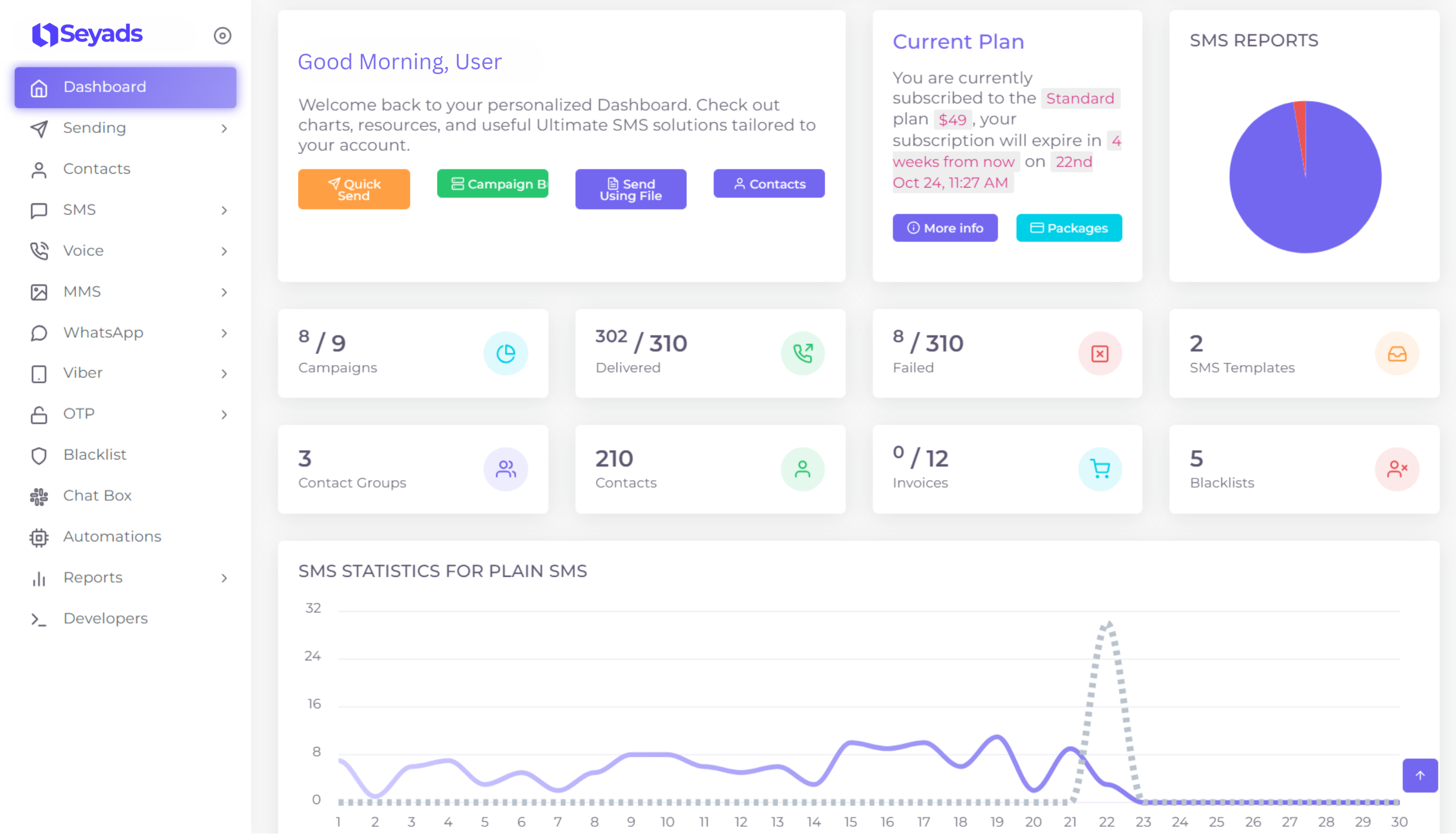The image size is (1456, 836).
Task: Click the Failed red X icon
Action: 1100,353
